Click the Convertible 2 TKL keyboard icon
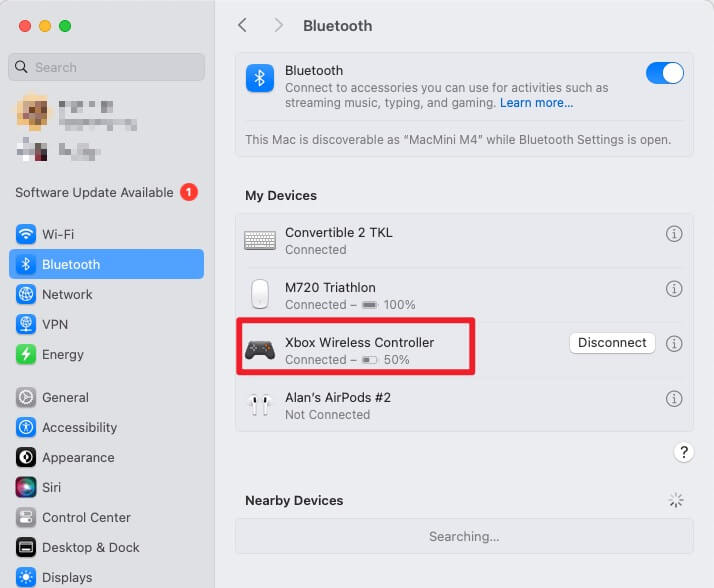 click(260, 240)
